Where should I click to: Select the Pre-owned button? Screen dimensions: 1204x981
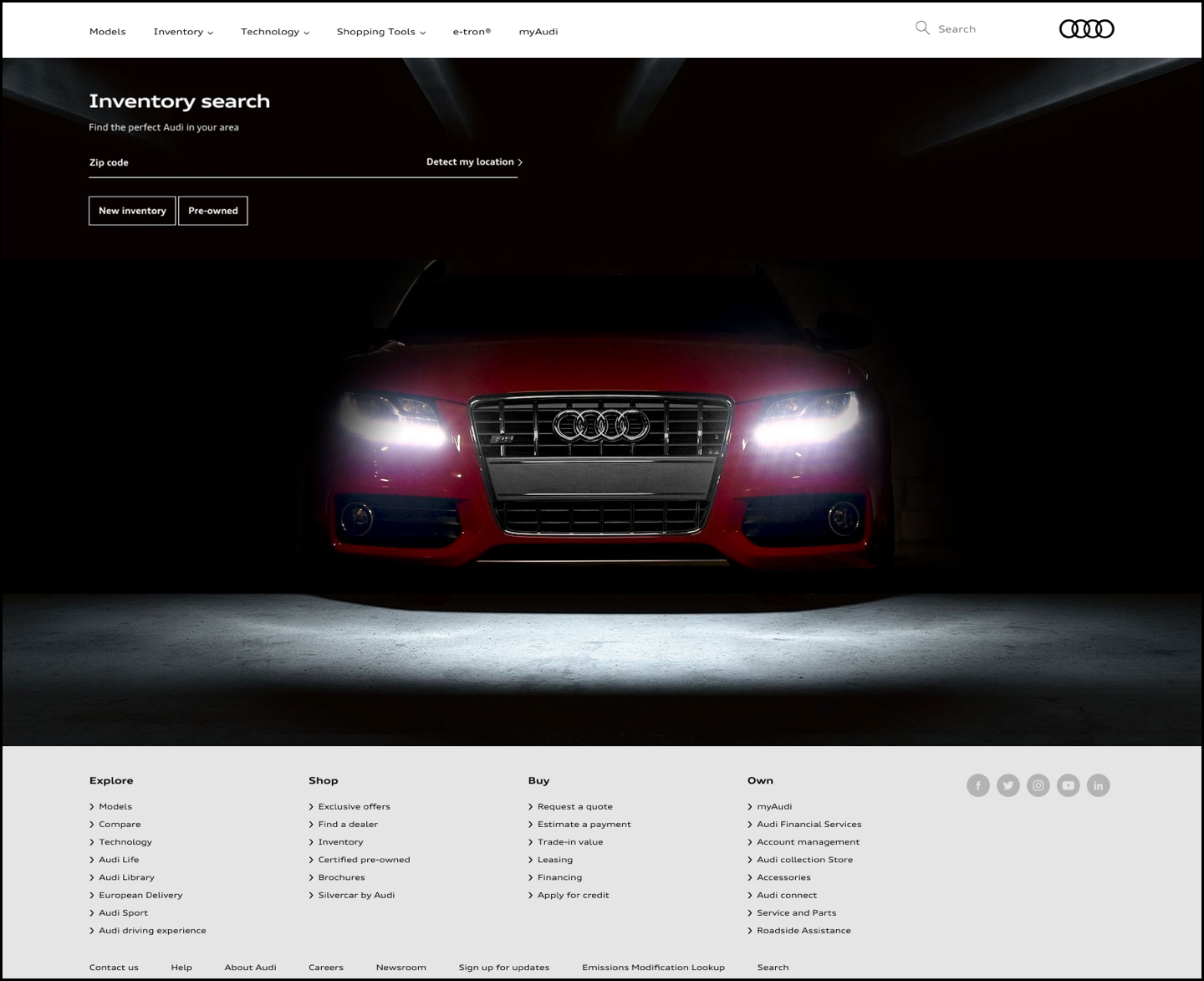point(213,211)
